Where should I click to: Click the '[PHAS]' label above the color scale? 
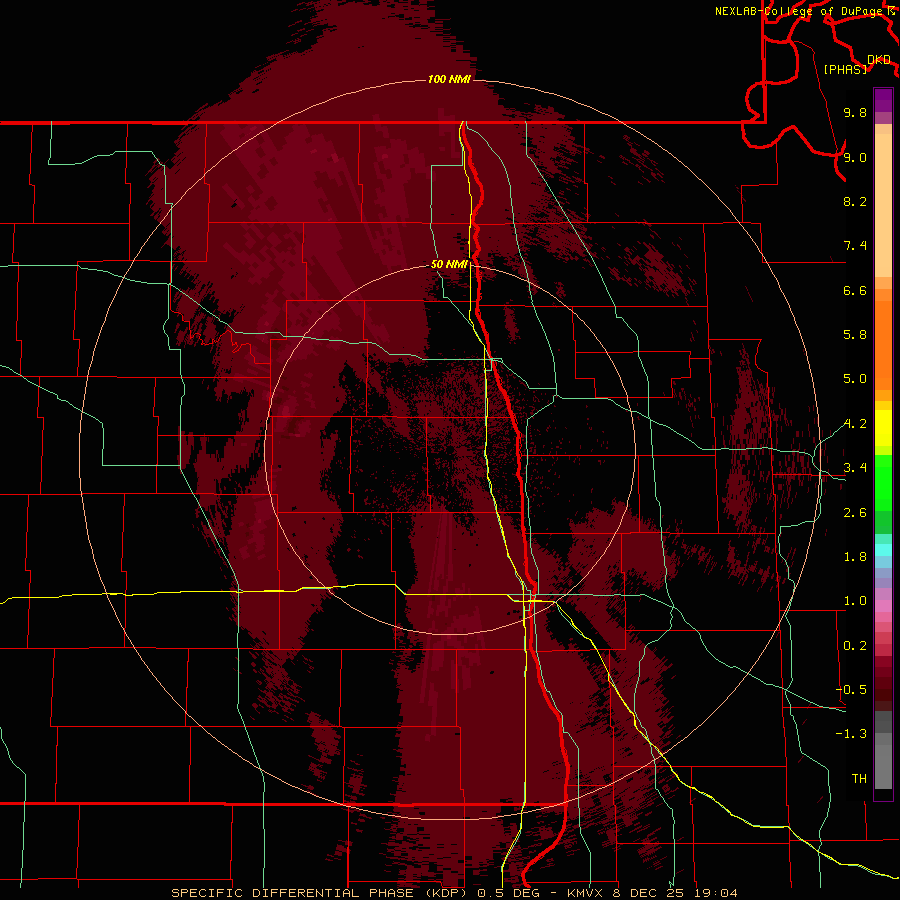click(845, 69)
